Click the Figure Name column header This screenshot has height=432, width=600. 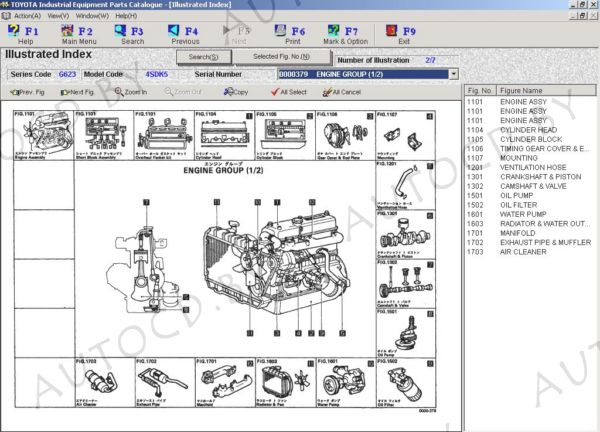(546, 91)
